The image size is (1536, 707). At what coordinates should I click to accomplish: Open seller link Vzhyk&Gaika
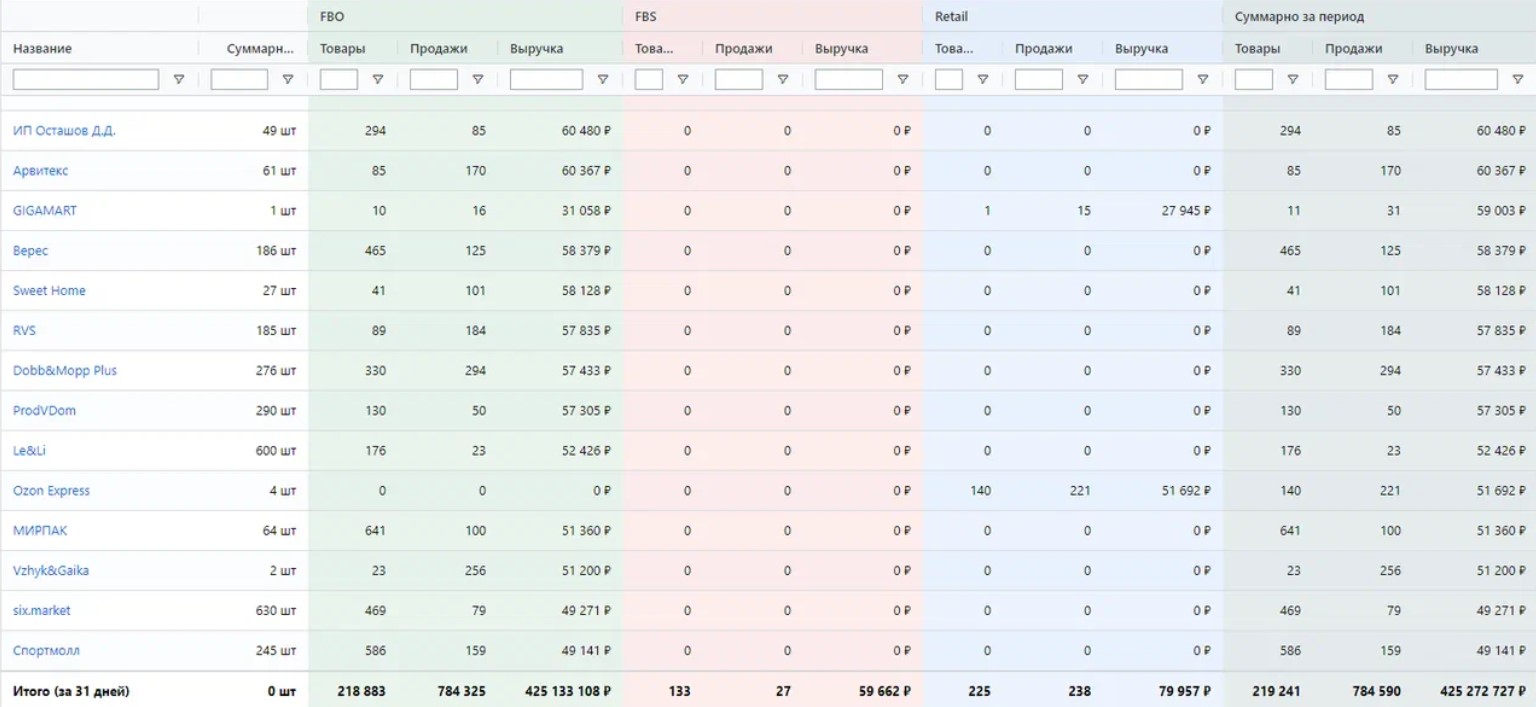(x=51, y=571)
